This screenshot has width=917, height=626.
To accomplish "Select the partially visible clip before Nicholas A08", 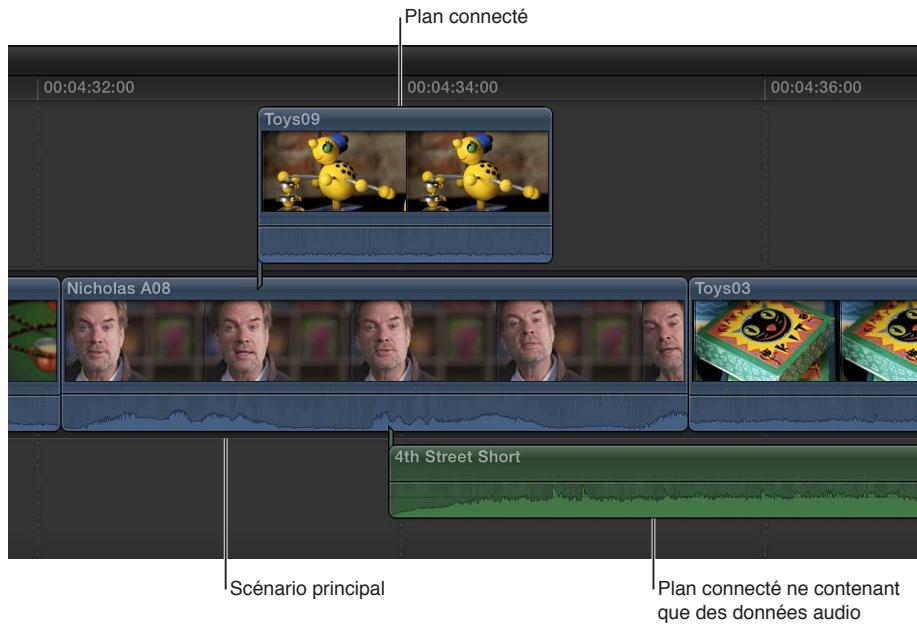I will pos(33,354).
